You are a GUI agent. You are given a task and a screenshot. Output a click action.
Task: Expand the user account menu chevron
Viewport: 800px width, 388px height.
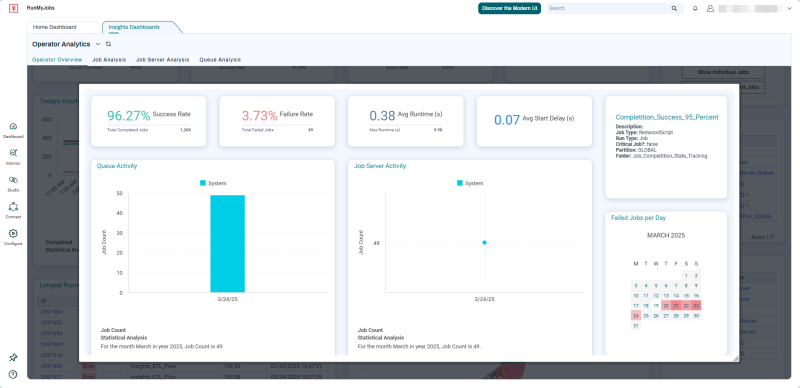[x=790, y=9]
